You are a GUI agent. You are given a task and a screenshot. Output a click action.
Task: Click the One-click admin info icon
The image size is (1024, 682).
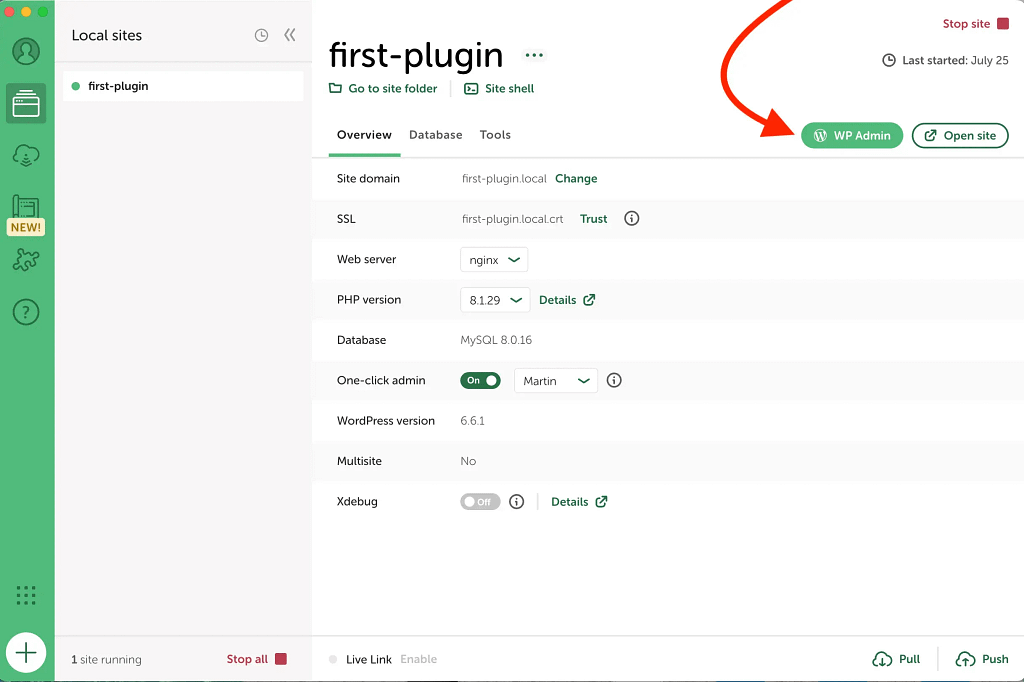pos(614,380)
